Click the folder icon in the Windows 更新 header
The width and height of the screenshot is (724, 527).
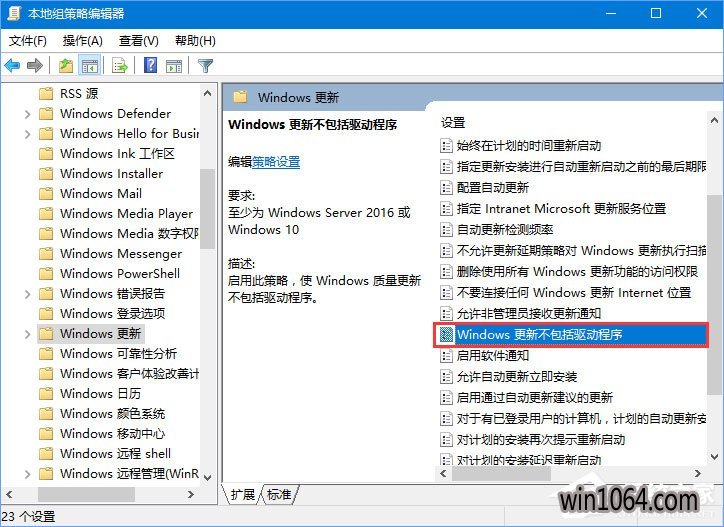tap(240, 97)
